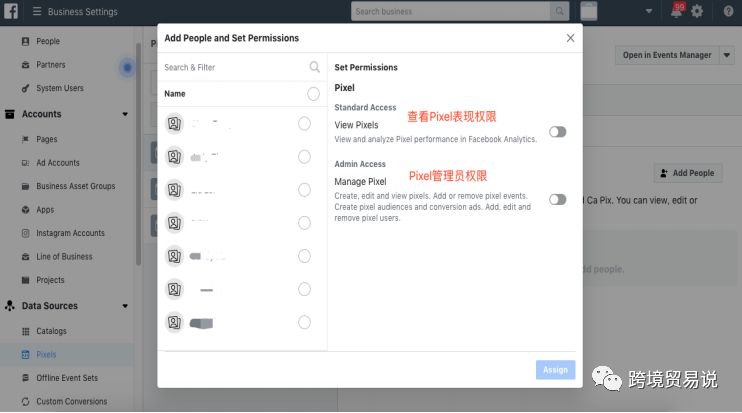Click the Facebook logo icon
Image resolution: width=742 pixels, height=413 pixels.
coord(11,11)
